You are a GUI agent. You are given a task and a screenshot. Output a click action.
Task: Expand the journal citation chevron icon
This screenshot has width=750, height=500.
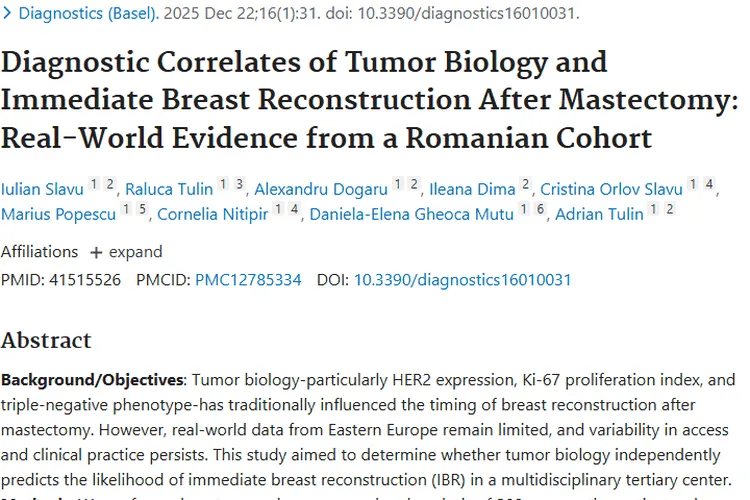click(x=7, y=15)
